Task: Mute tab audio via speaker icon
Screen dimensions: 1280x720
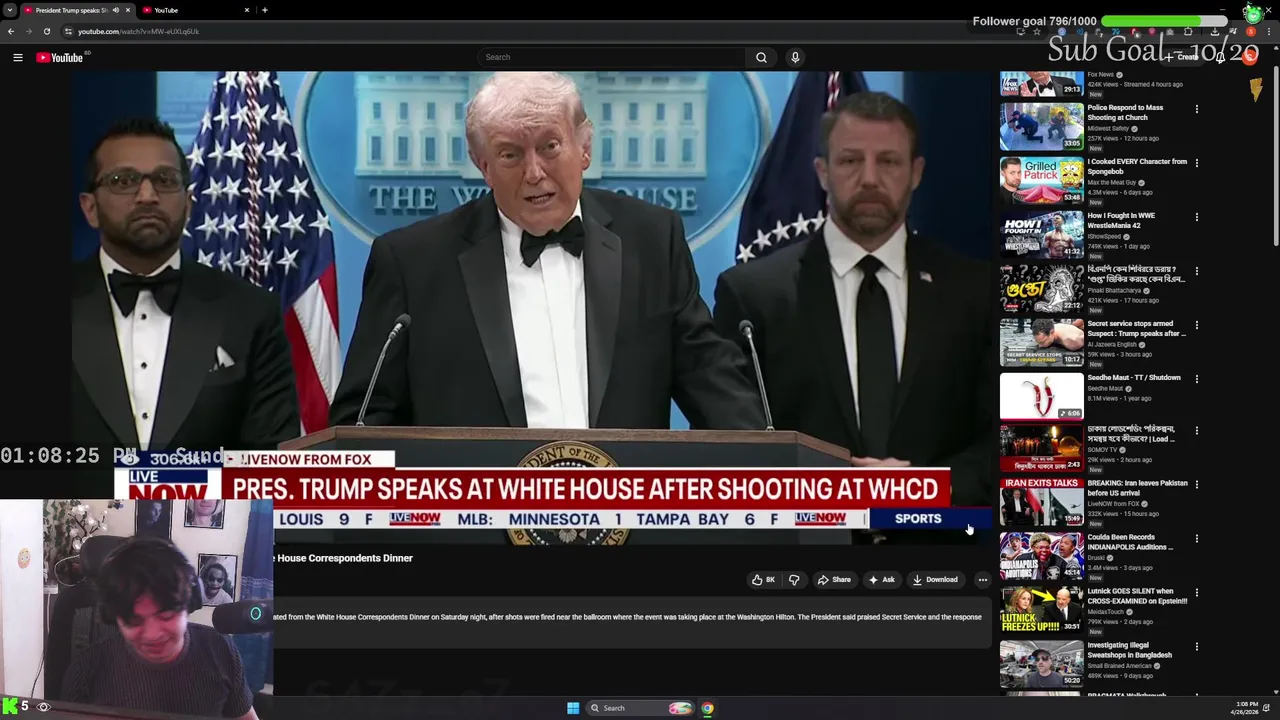Action: pyautogui.click(x=115, y=10)
